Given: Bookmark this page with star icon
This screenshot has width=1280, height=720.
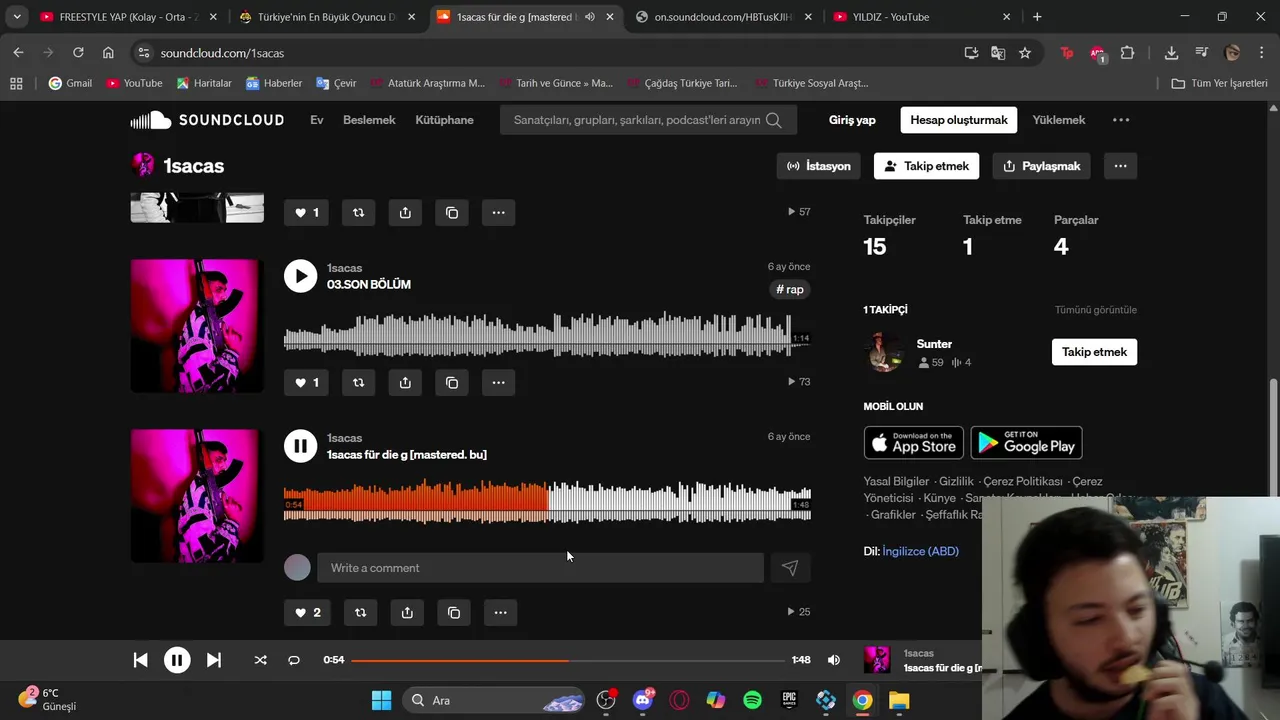Looking at the screenshot, I should pos(1025,53).
